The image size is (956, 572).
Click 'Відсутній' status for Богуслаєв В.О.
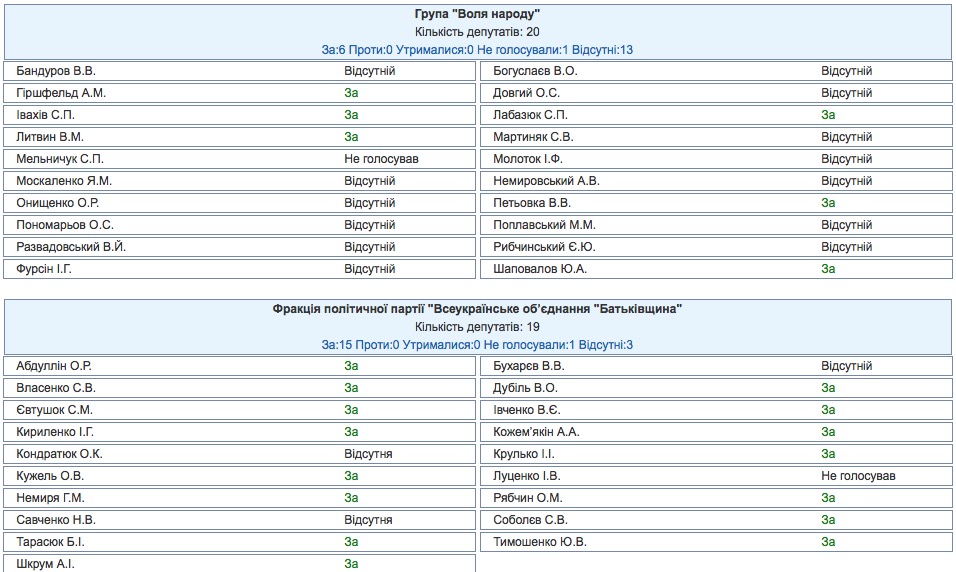847,71
